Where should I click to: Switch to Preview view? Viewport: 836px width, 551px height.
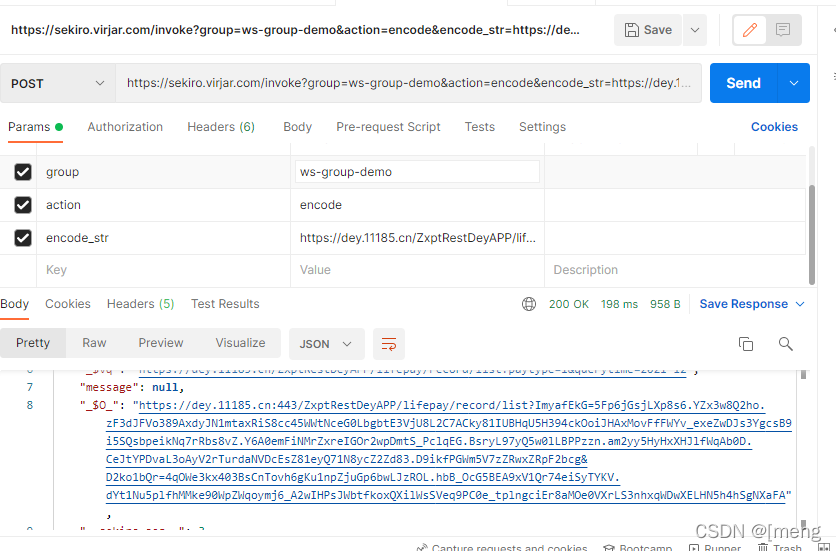coord(160,343)
